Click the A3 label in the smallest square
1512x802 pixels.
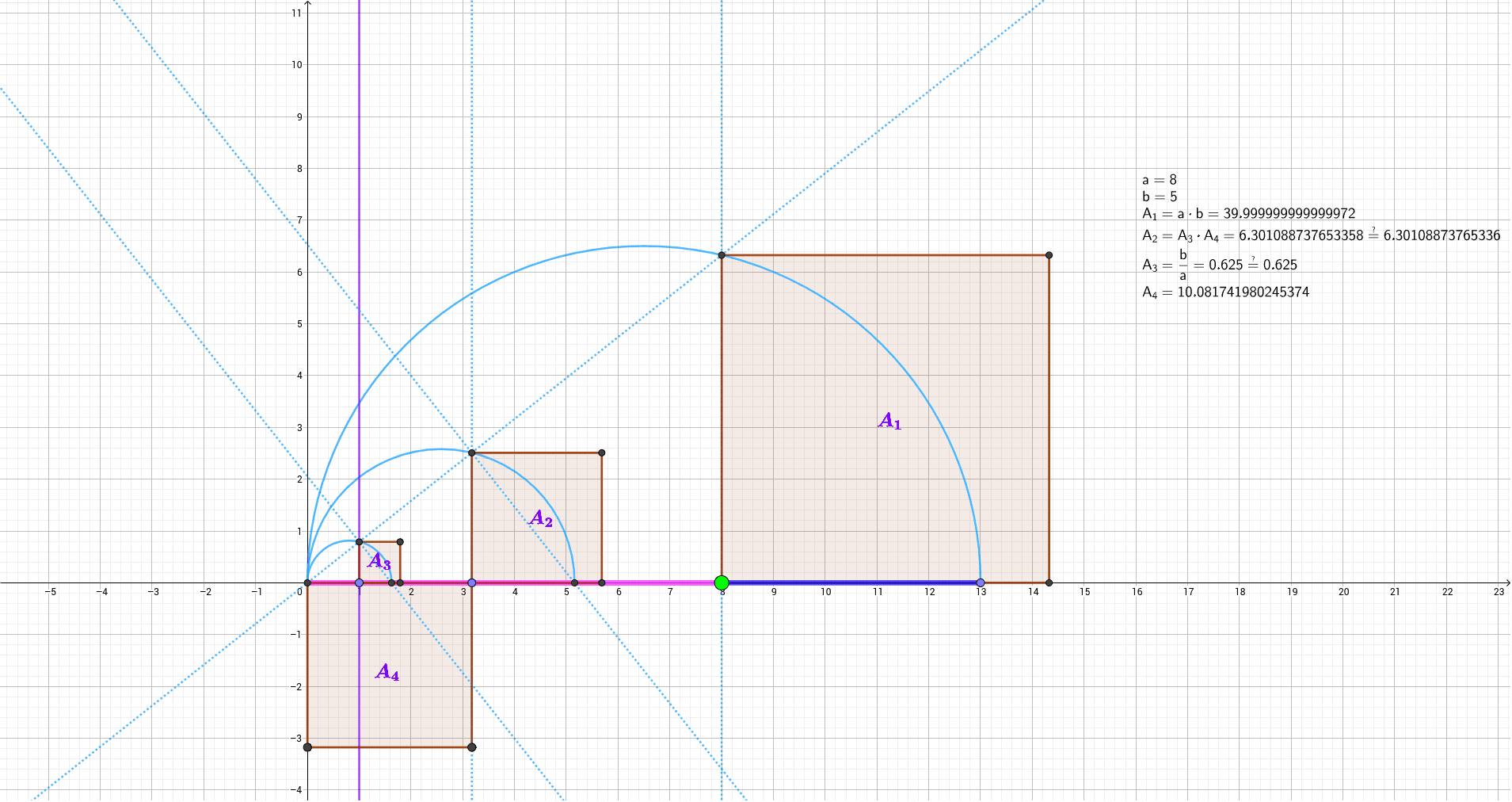point(379,563)
